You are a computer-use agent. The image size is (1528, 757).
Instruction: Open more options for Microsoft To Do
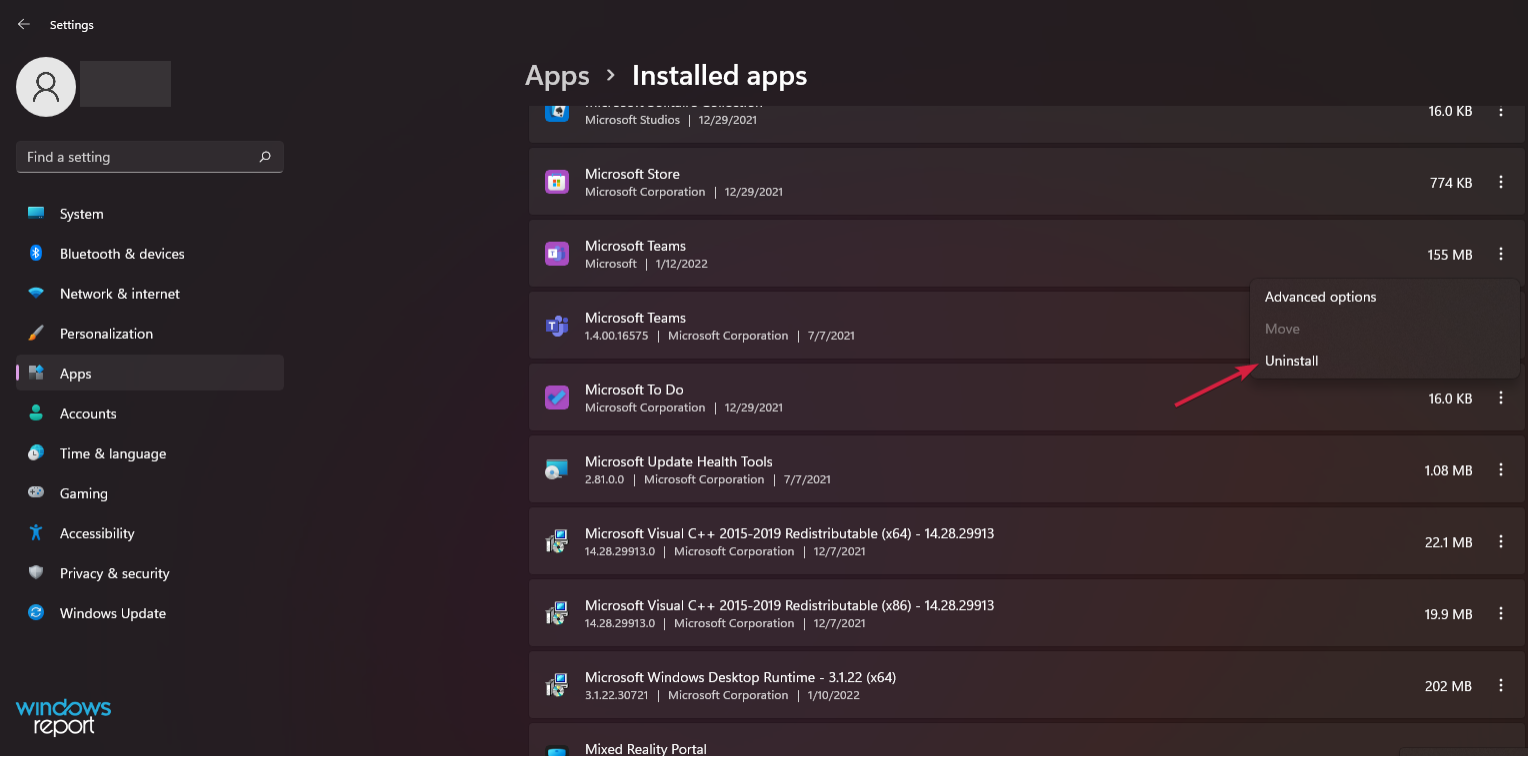coord(1501,398)
